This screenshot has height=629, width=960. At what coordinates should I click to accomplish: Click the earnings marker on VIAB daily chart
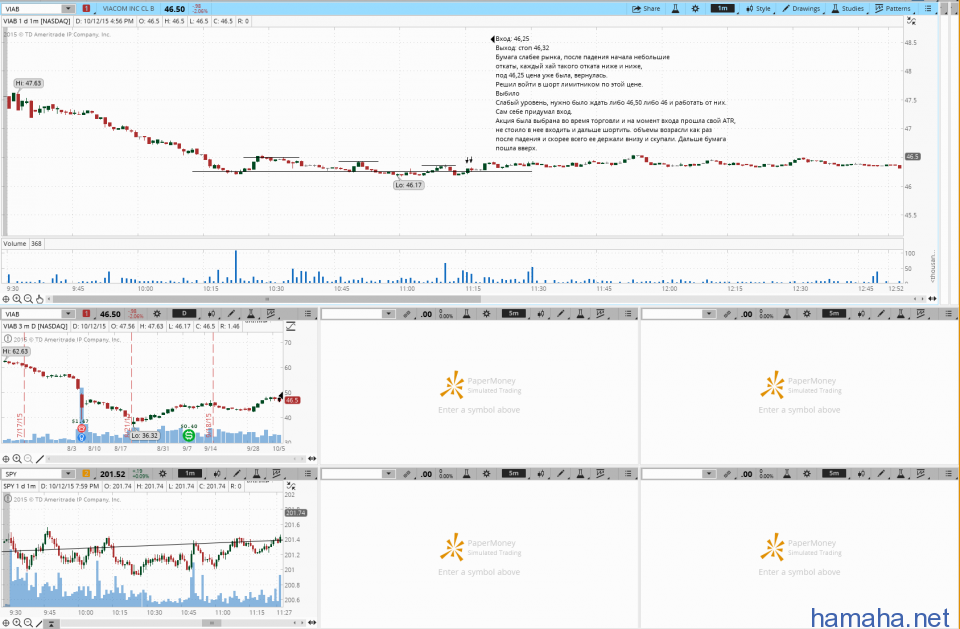coord(81,429)
